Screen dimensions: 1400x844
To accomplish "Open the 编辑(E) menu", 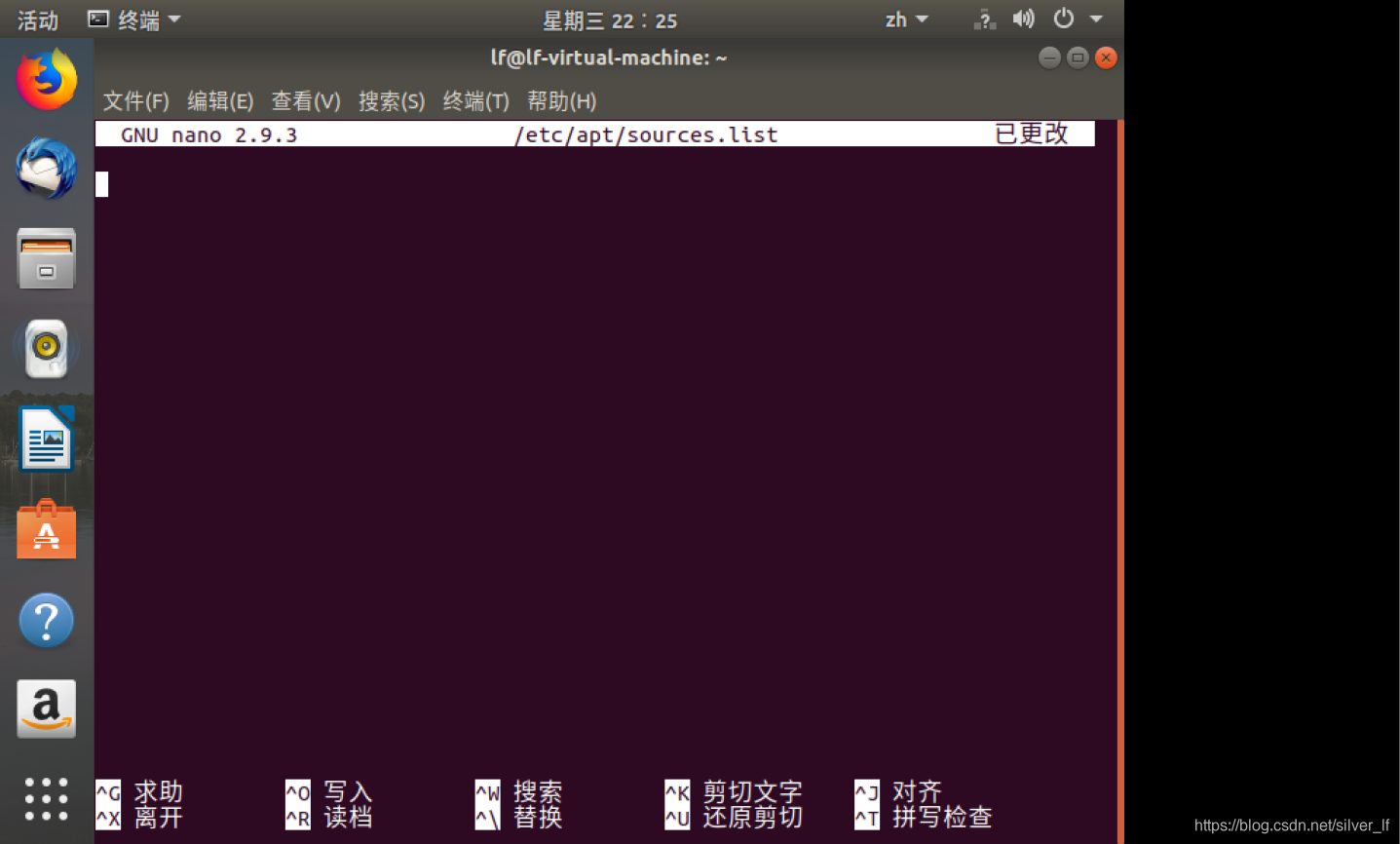I will pyautogui.click(x=220, y=101).
